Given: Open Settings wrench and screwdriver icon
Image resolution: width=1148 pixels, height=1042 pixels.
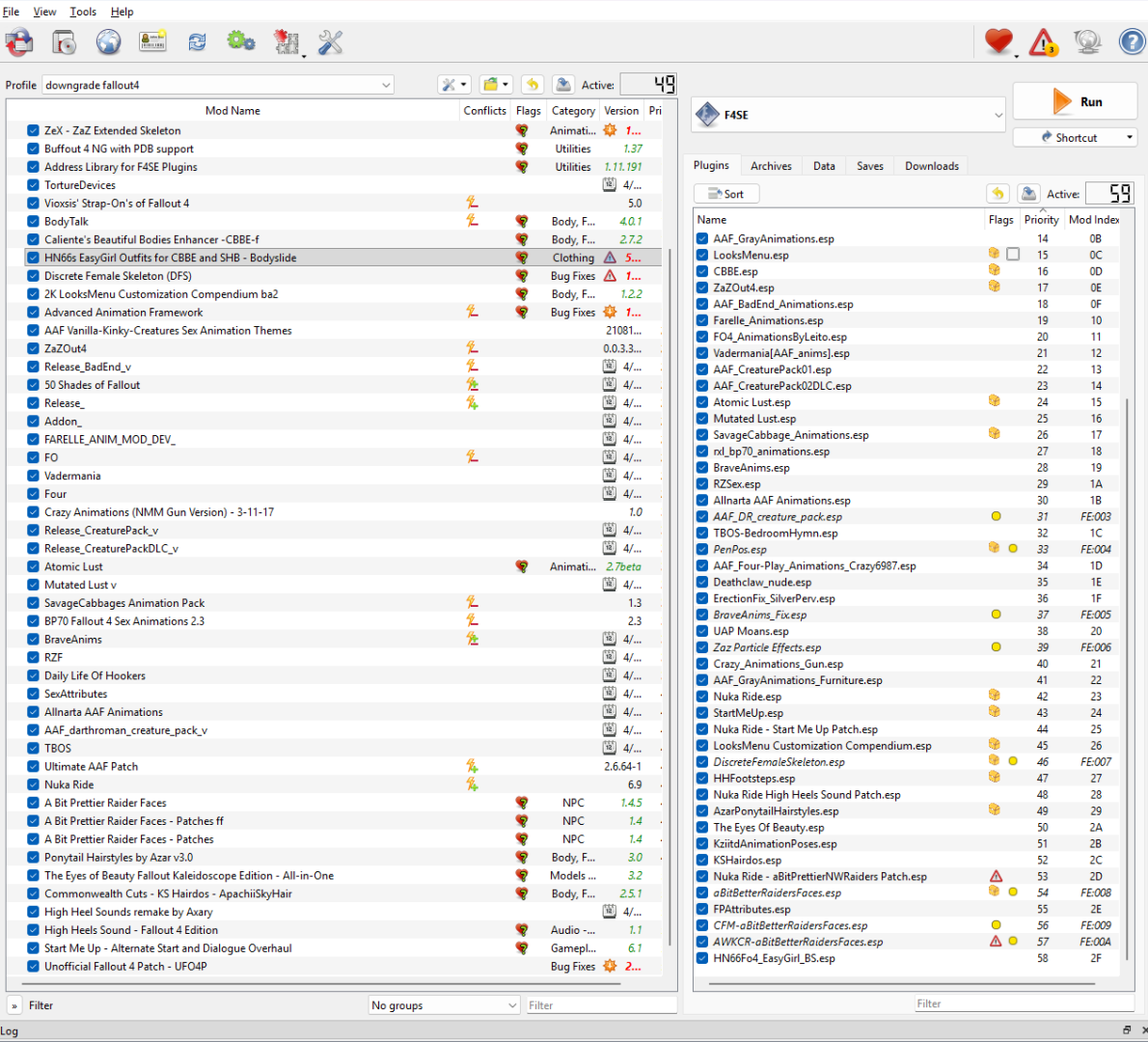Looking at the screenshot, I should [330, 42].
